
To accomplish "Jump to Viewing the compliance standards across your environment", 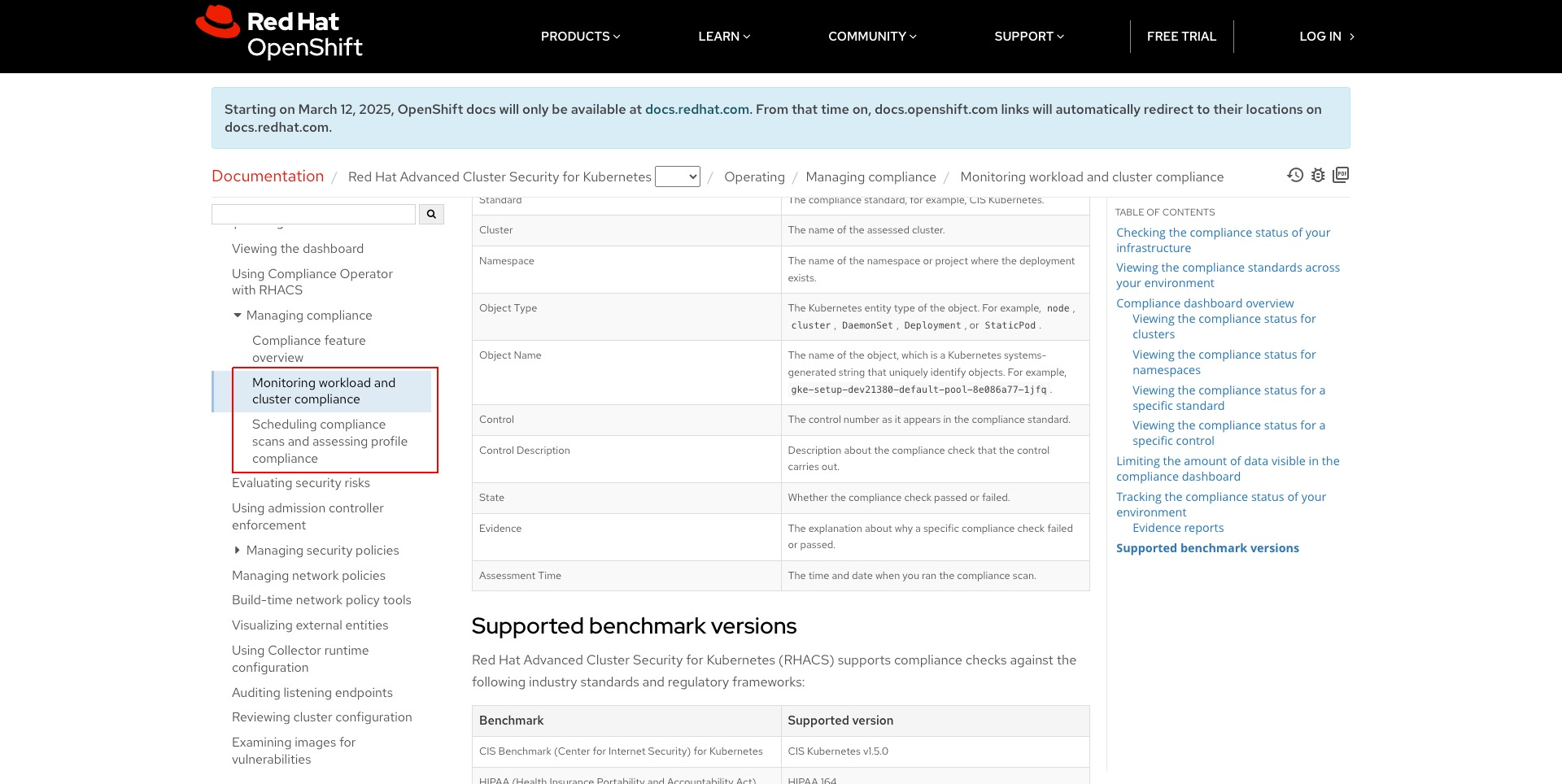I will tap(1228, 275).
